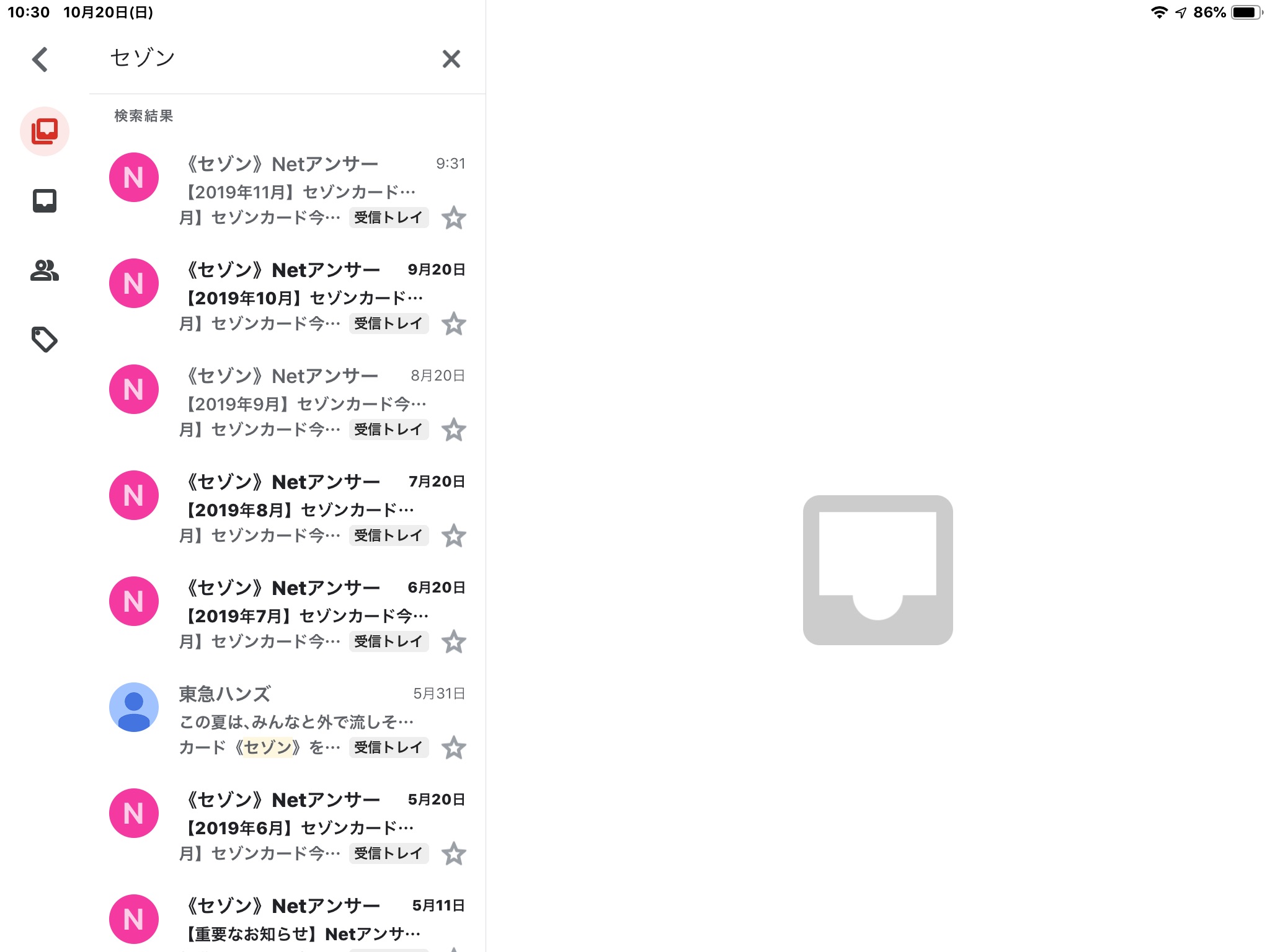Screen dimensions: 1270x952
Task: Click the セゾン search field
Action: (x=267, y=58)
